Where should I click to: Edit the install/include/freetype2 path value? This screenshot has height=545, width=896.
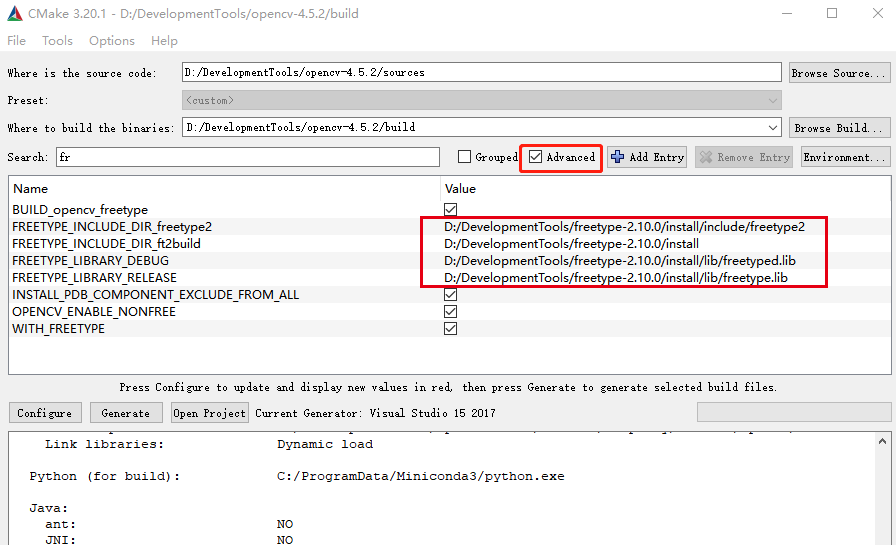click(x=624, y=227)
